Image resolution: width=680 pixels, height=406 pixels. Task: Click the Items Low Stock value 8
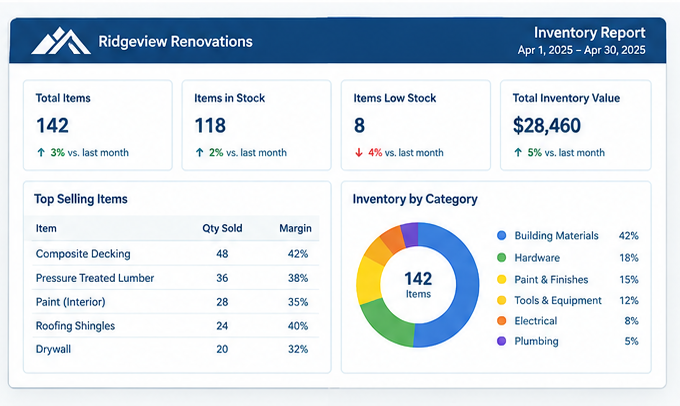pyautogui.click(x=359, y=125)
